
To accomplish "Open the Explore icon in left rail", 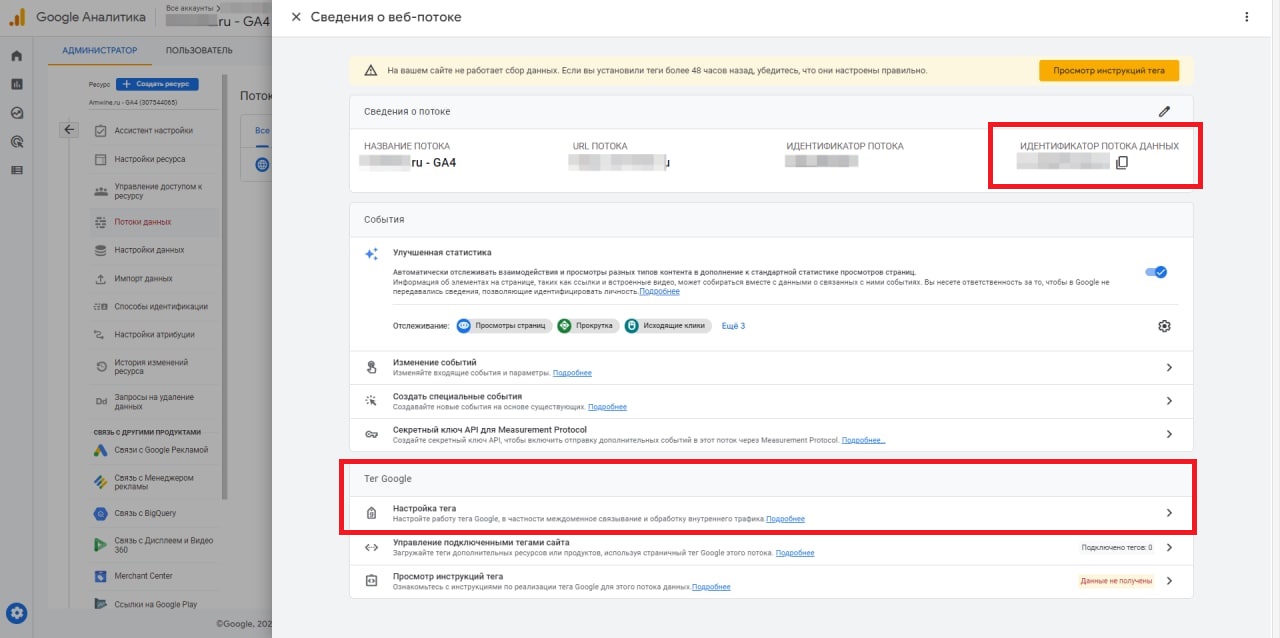I will point(16,113).
